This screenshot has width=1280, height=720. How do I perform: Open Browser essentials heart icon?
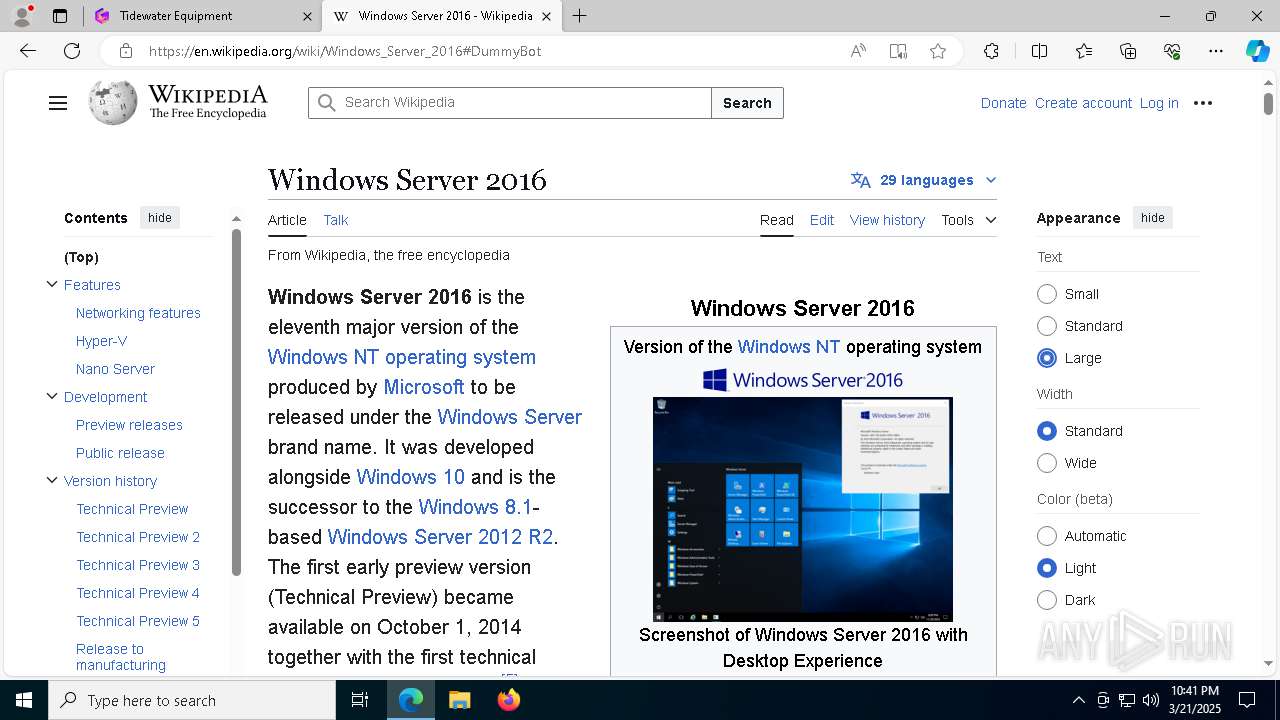click(x=1172, y=51)
